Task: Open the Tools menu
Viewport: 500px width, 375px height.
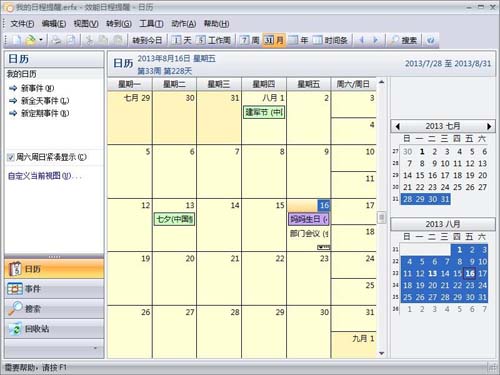Action: coord(151,24)
